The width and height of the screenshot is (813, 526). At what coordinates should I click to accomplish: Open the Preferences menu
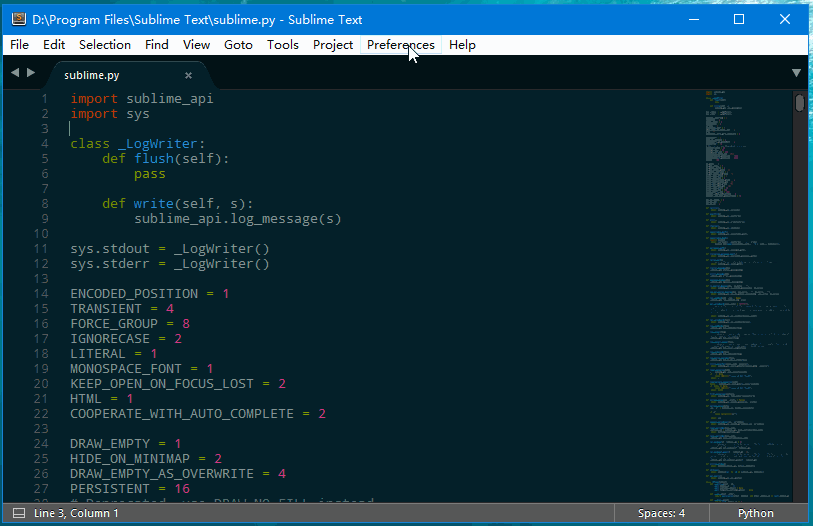coord(401,45)
